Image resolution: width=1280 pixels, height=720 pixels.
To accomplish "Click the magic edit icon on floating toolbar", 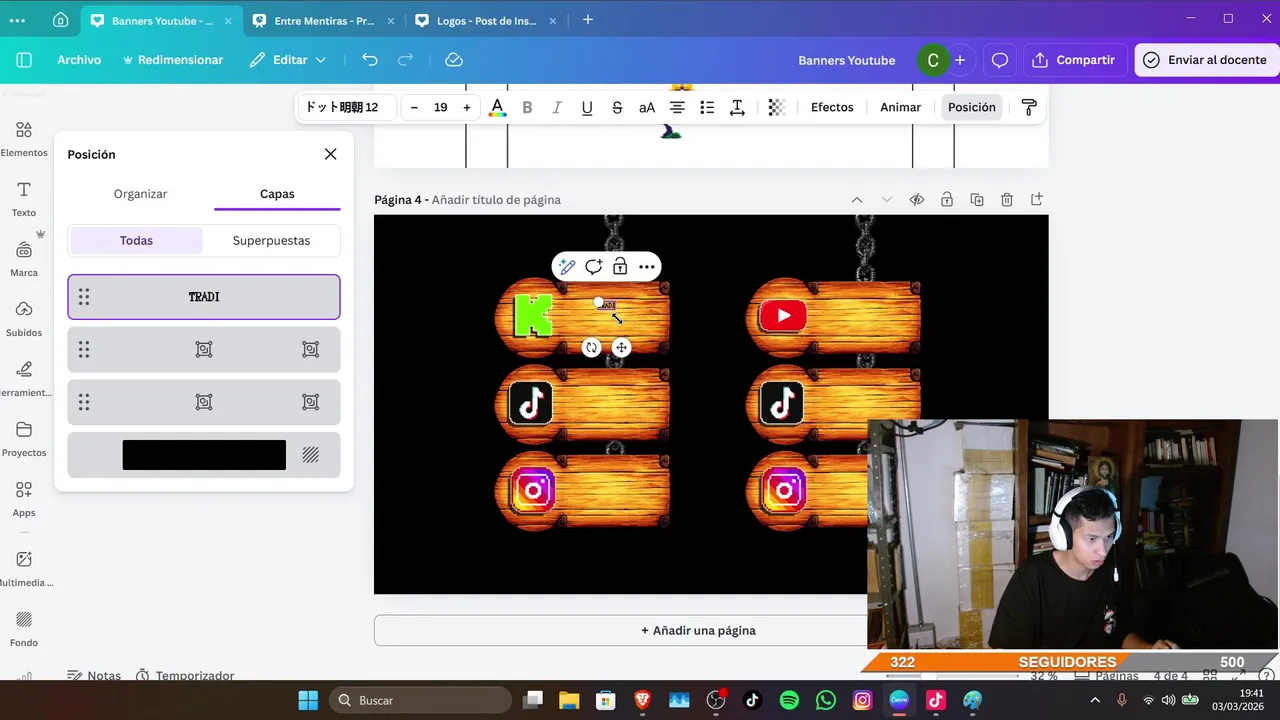I will [567, 267].
